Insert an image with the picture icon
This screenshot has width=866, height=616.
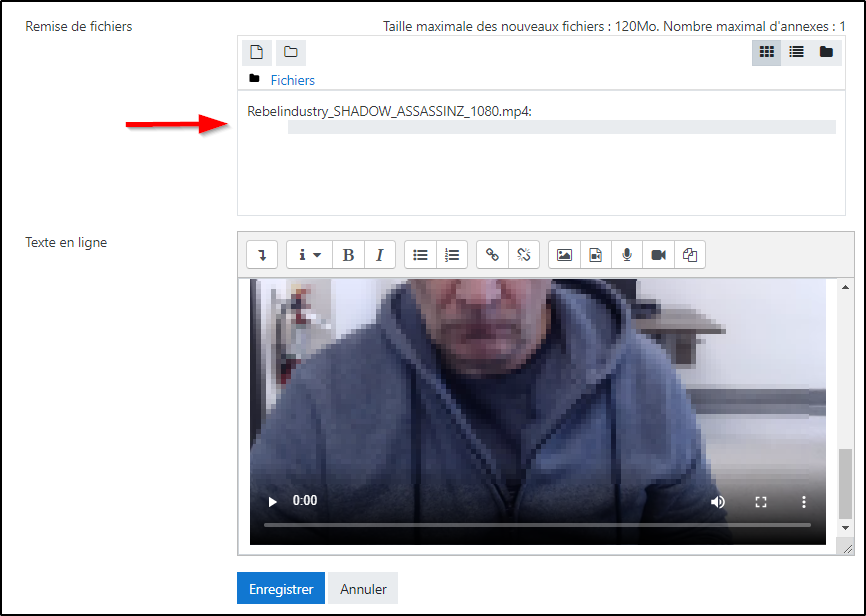tap(564, 255)
